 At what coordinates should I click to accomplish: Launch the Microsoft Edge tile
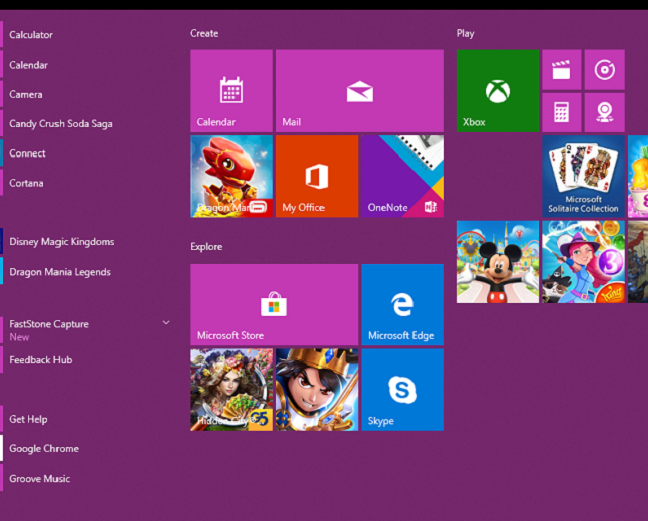point(403,305)
